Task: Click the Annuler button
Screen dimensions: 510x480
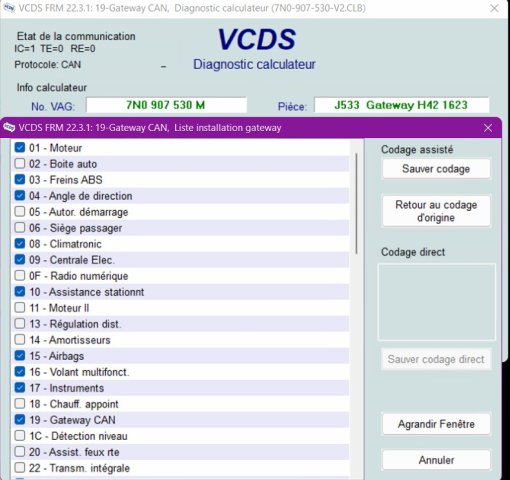Action: click(x=436, y=460)
